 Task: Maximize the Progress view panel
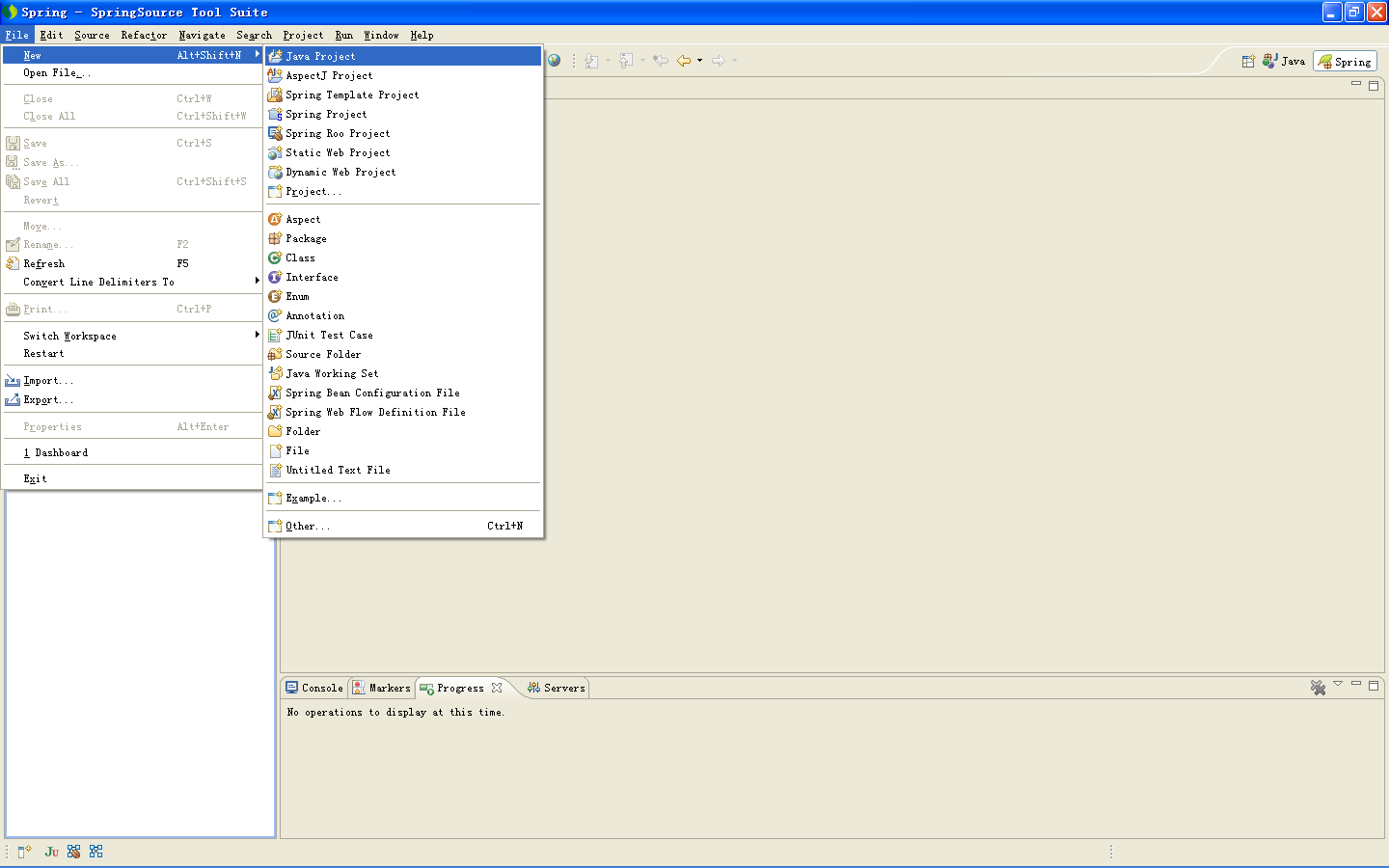pyautogui.click(x=1374, y=685)
